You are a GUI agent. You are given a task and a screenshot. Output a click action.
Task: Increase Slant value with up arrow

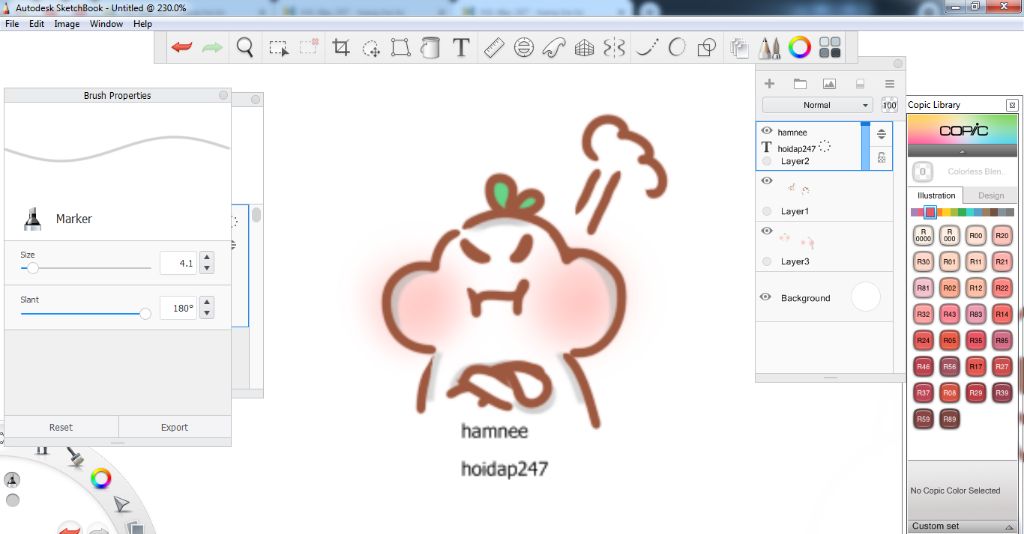[207, 302]
